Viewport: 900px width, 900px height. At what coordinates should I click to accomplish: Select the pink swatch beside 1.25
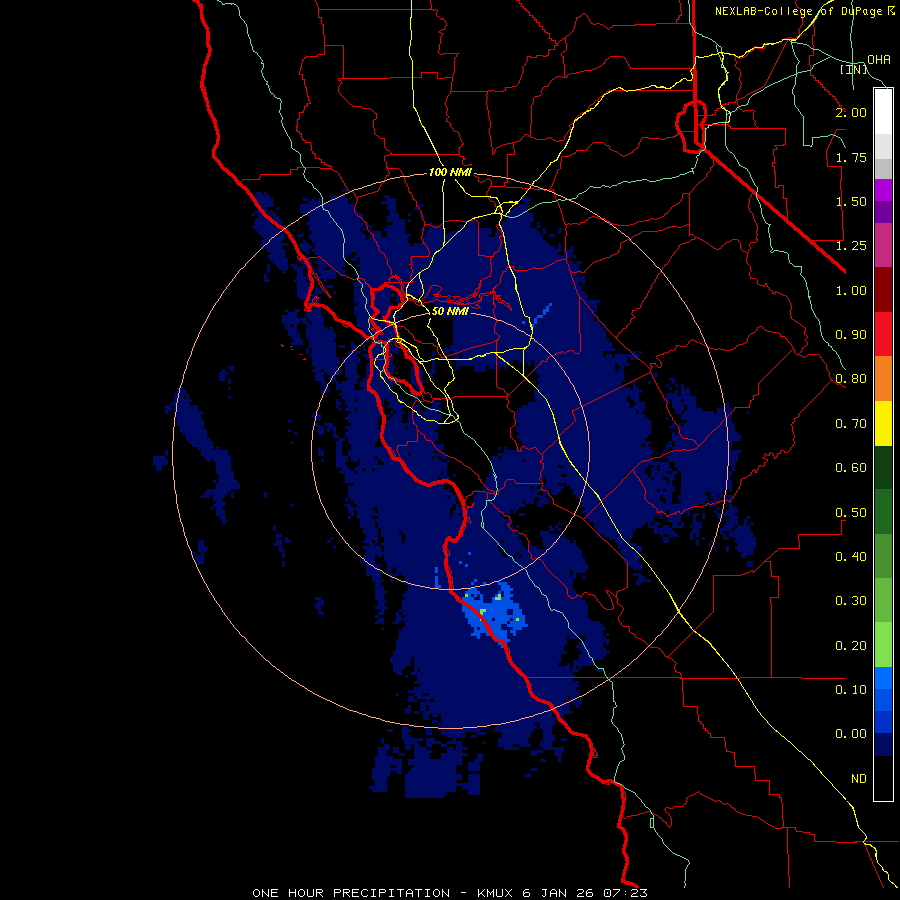(883, 246)
